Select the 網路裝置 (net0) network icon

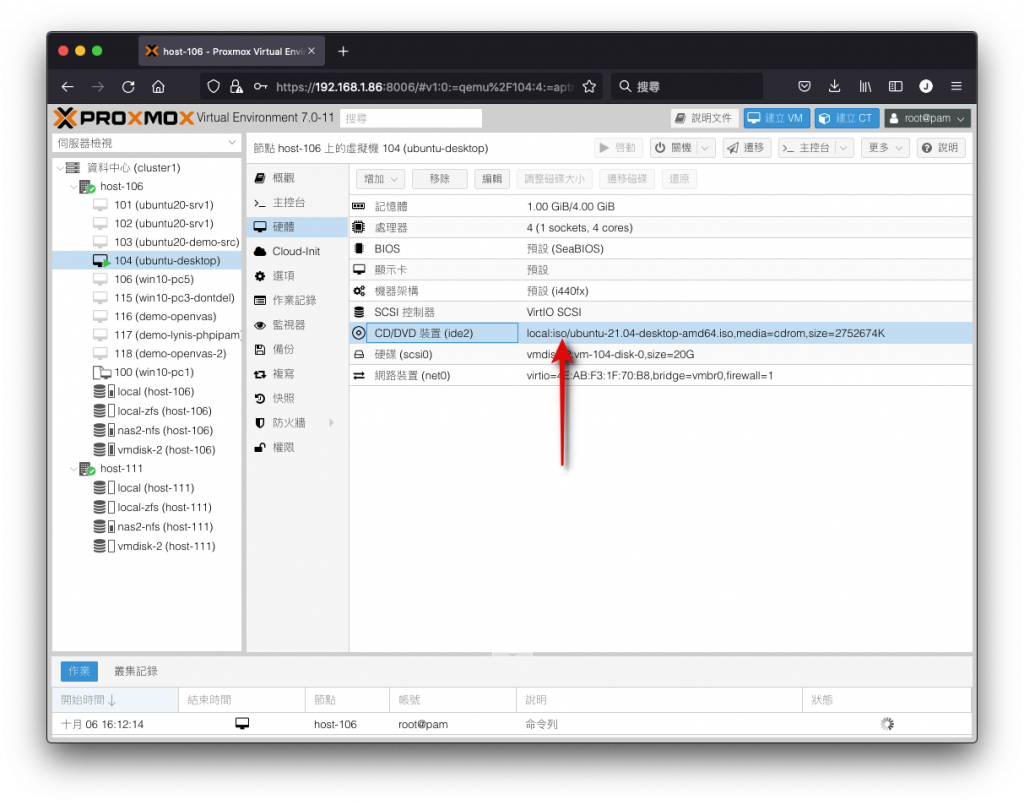click(x=359, y=375)
